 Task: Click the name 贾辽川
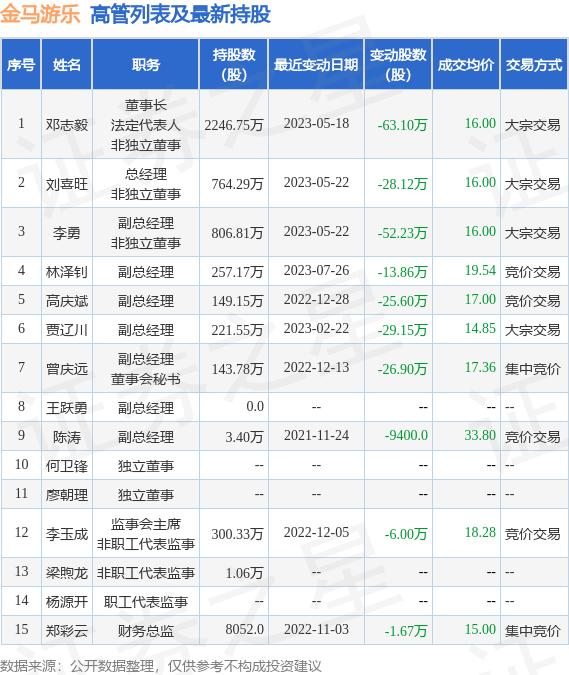pos(67,330)
